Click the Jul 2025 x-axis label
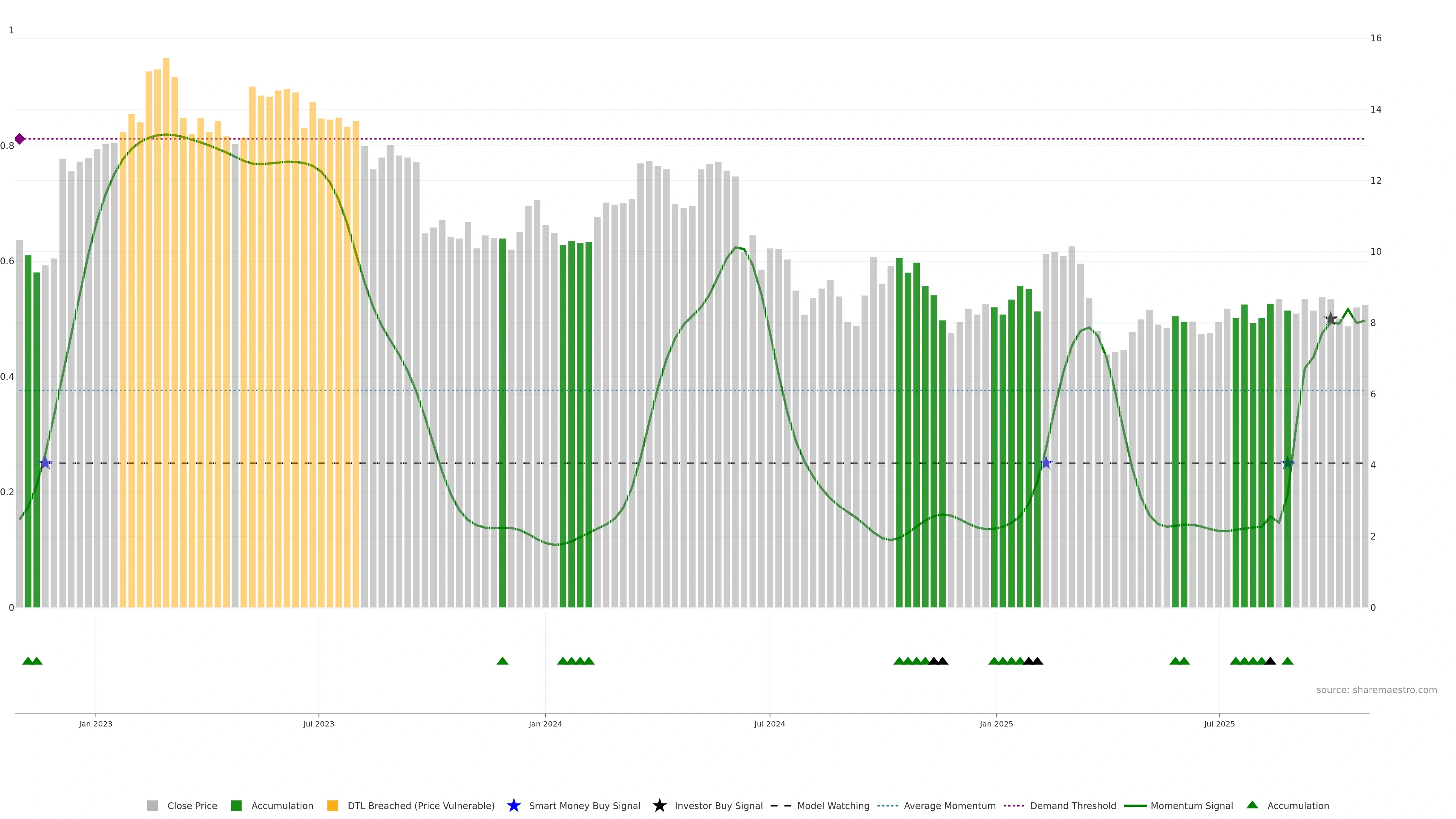This screenshot has width=1456, height=819. pyautogui.click(x=1219, y=724)
